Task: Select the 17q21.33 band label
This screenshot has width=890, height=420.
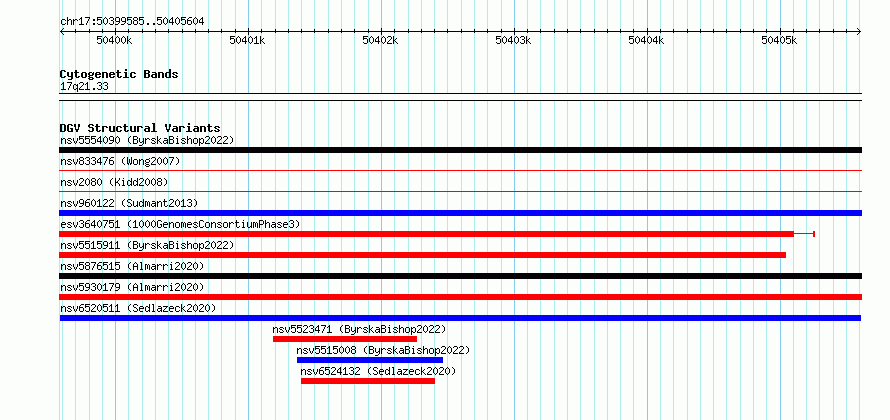Action: coord(84,86)
